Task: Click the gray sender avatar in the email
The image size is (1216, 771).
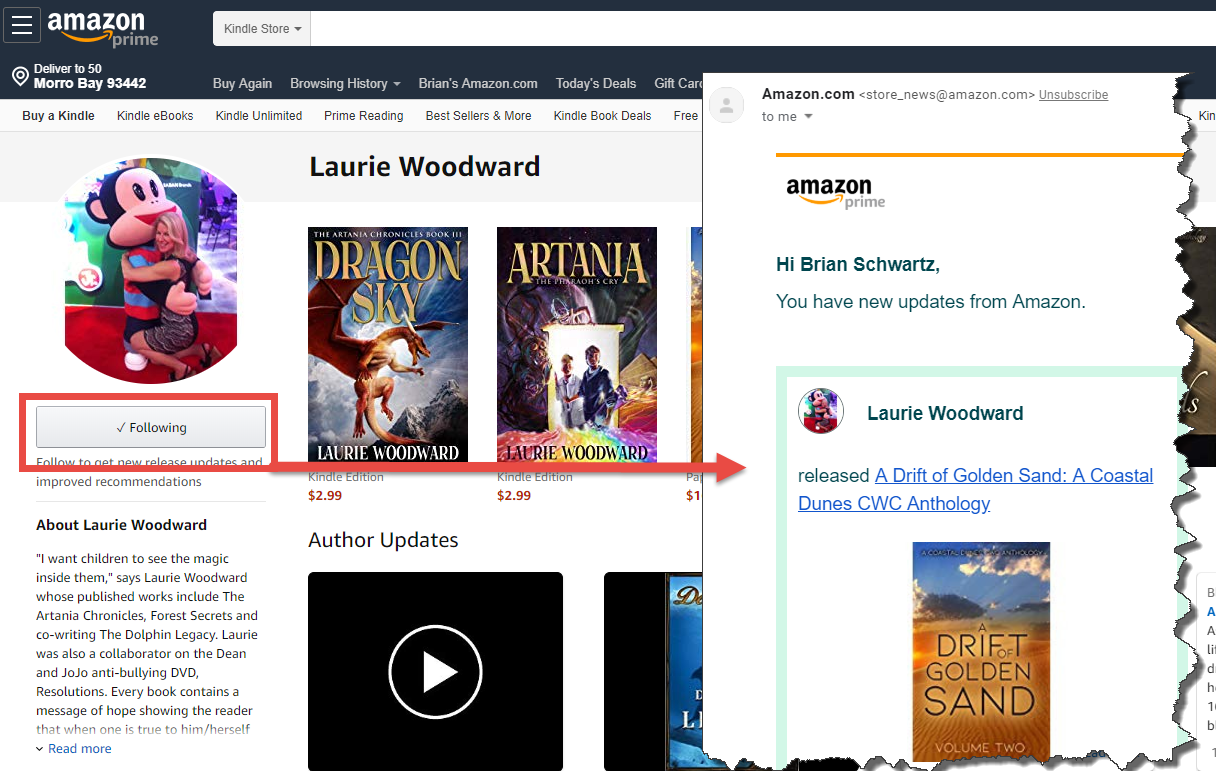Action: click(x=727, y=106)
